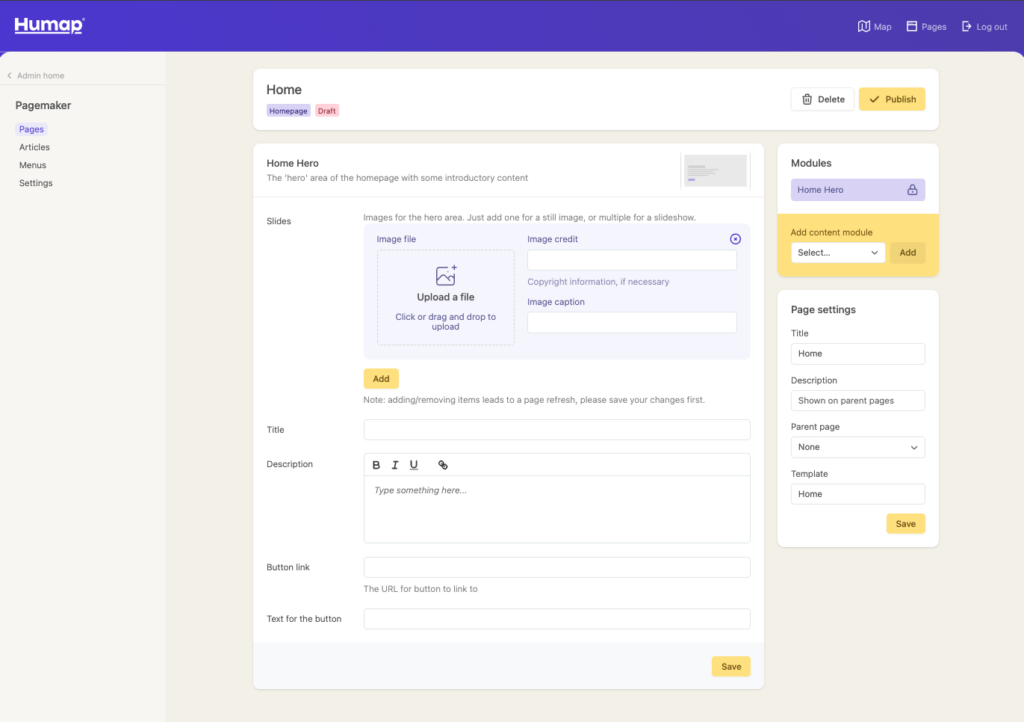
Task: Click the lock icon on Home Hero module
Action: tap(912, 190)
